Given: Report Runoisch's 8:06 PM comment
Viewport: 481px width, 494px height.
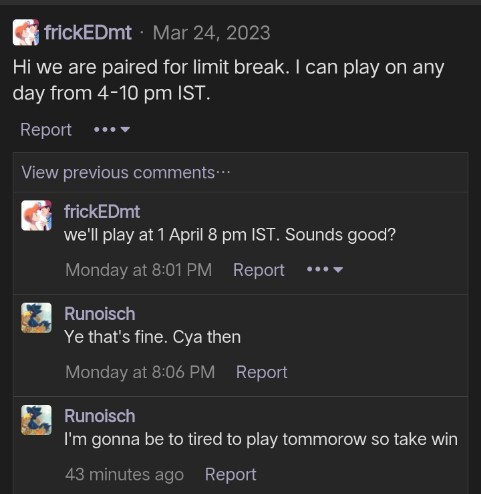Looking at the screenshot, I should coord(262,372).
